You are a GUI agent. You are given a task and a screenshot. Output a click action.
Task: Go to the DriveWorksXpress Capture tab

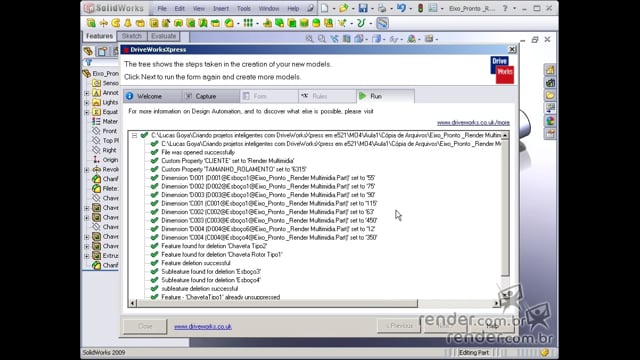point(211,96)
